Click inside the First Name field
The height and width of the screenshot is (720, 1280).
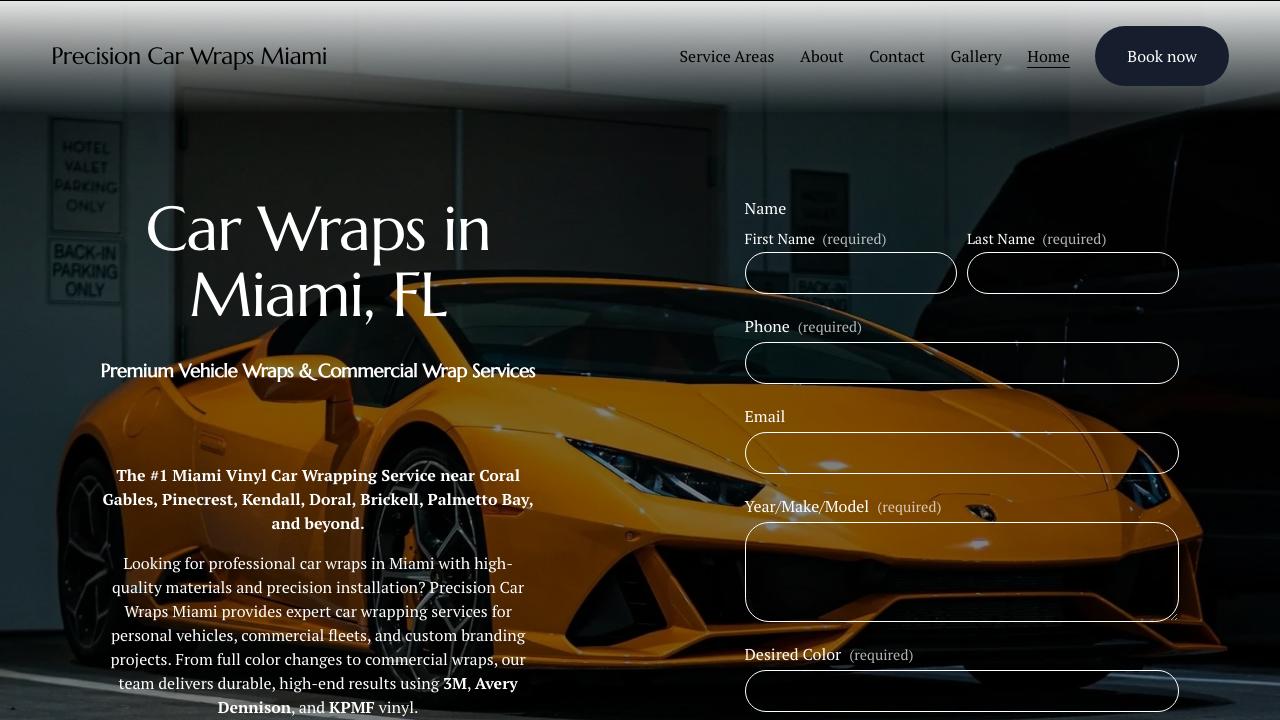click(850, 272)
